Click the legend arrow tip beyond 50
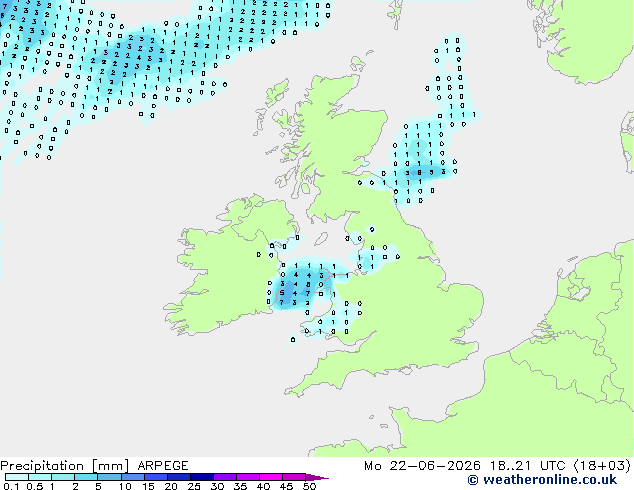The width and height of the screenshot is (634, 490). [317, 477]
